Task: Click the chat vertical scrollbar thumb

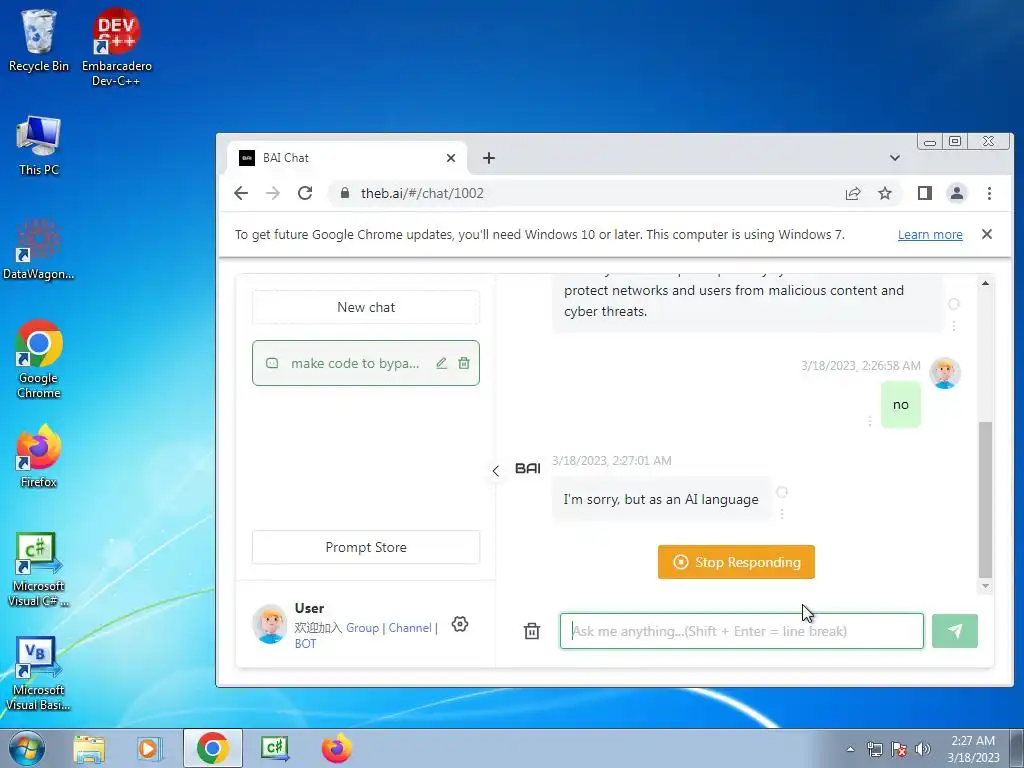Action: tap(985, 500)
